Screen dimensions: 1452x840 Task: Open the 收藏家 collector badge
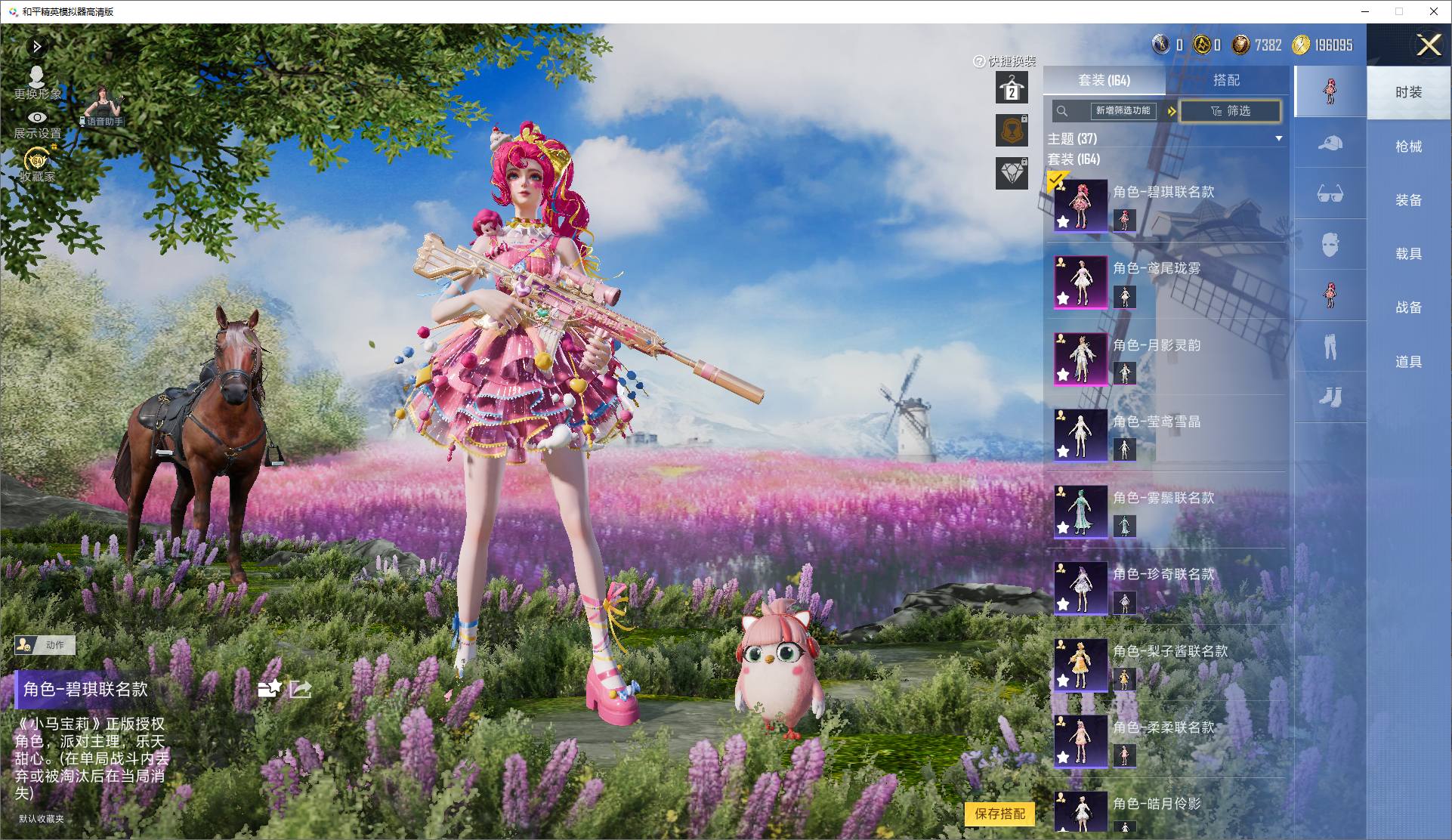click(37, 164)
